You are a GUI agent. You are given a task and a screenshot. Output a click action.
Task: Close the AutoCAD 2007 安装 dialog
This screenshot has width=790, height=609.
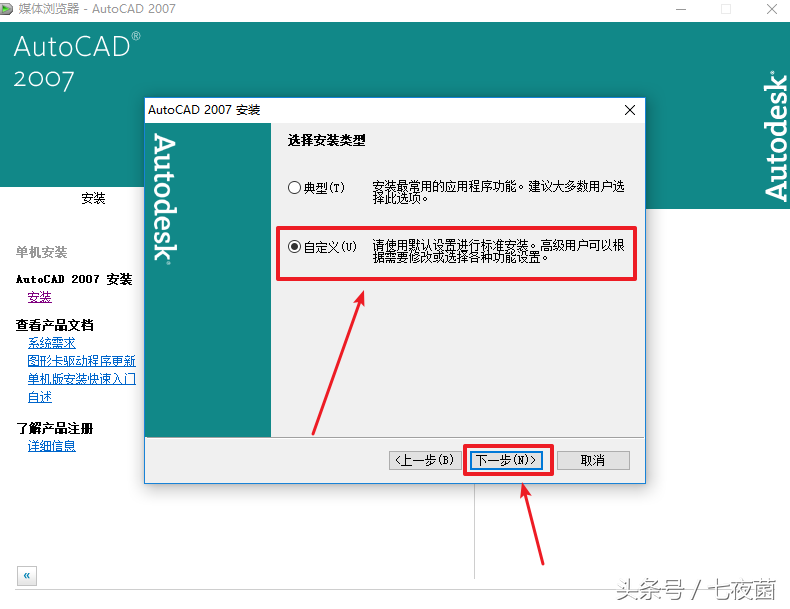tap(630, 110)
